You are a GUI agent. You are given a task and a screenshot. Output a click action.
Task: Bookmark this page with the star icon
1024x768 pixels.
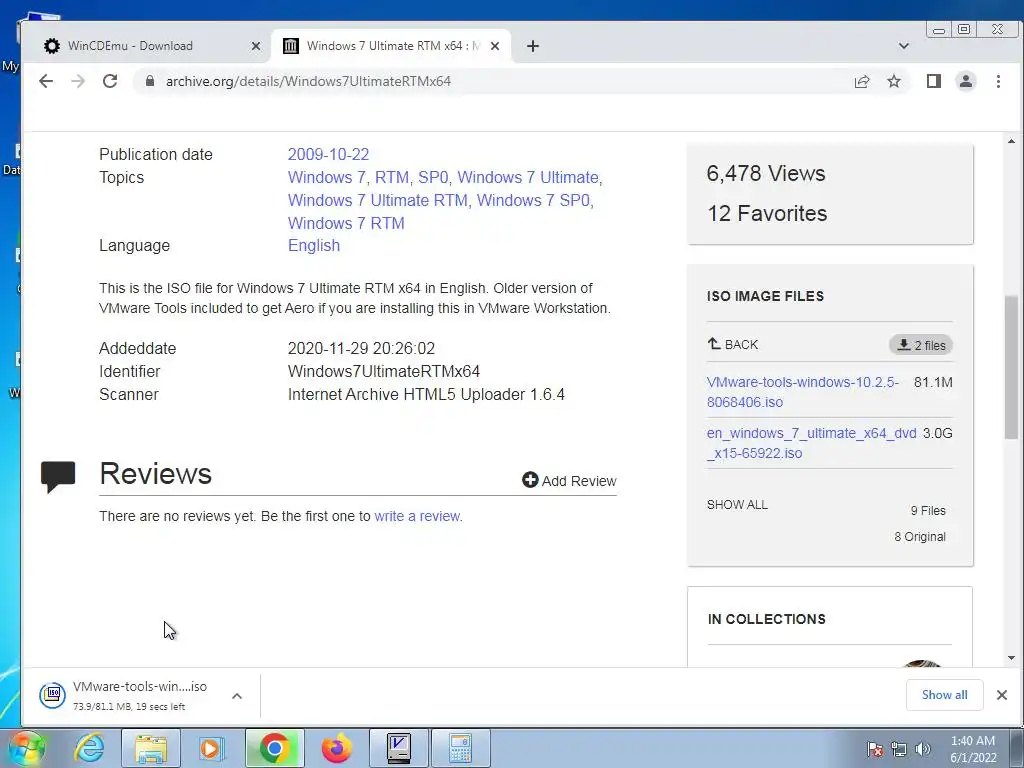pos(894,81)
